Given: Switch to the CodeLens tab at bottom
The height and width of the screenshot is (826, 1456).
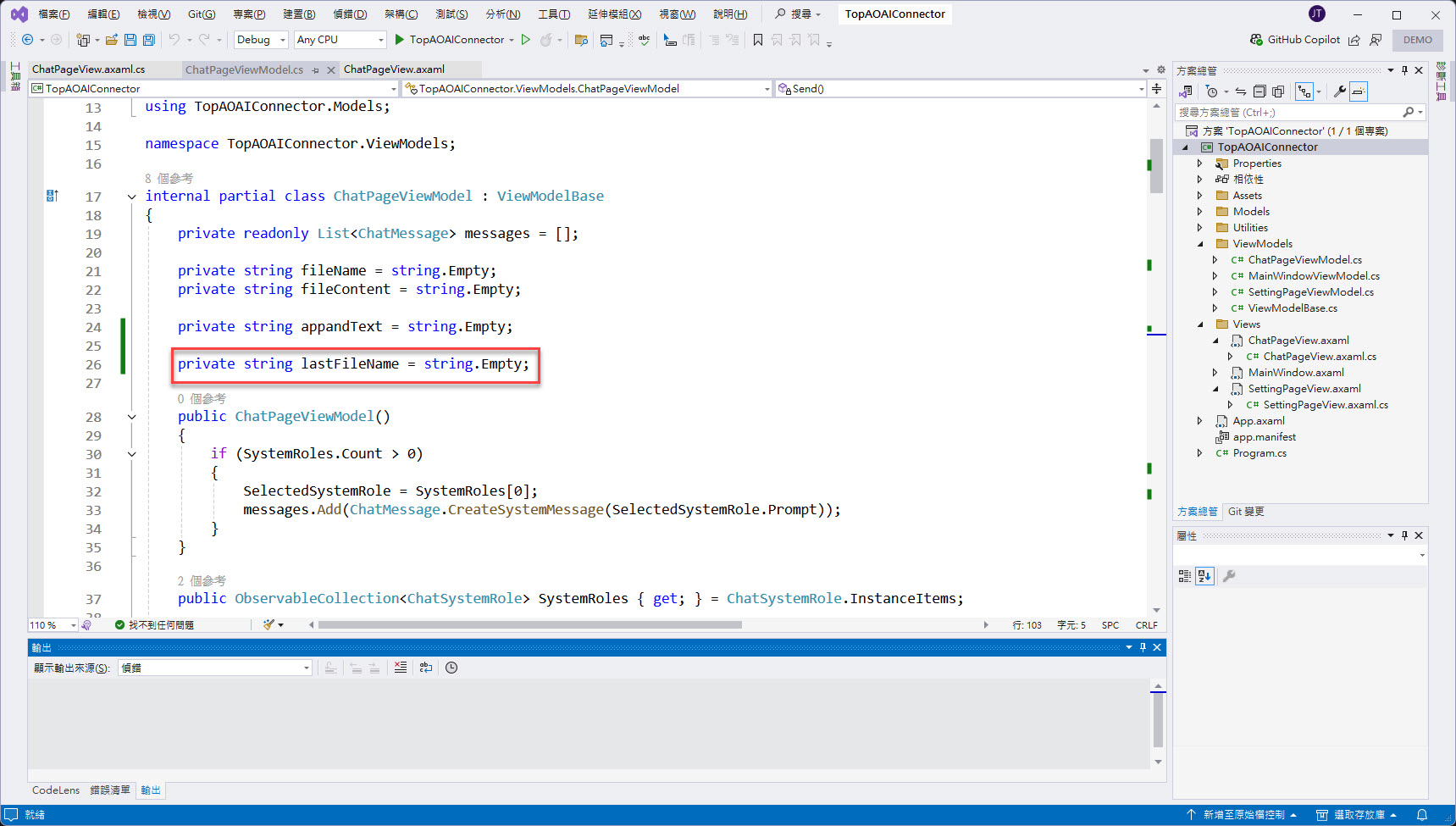Looking at the screenshot, I should 56,790.
